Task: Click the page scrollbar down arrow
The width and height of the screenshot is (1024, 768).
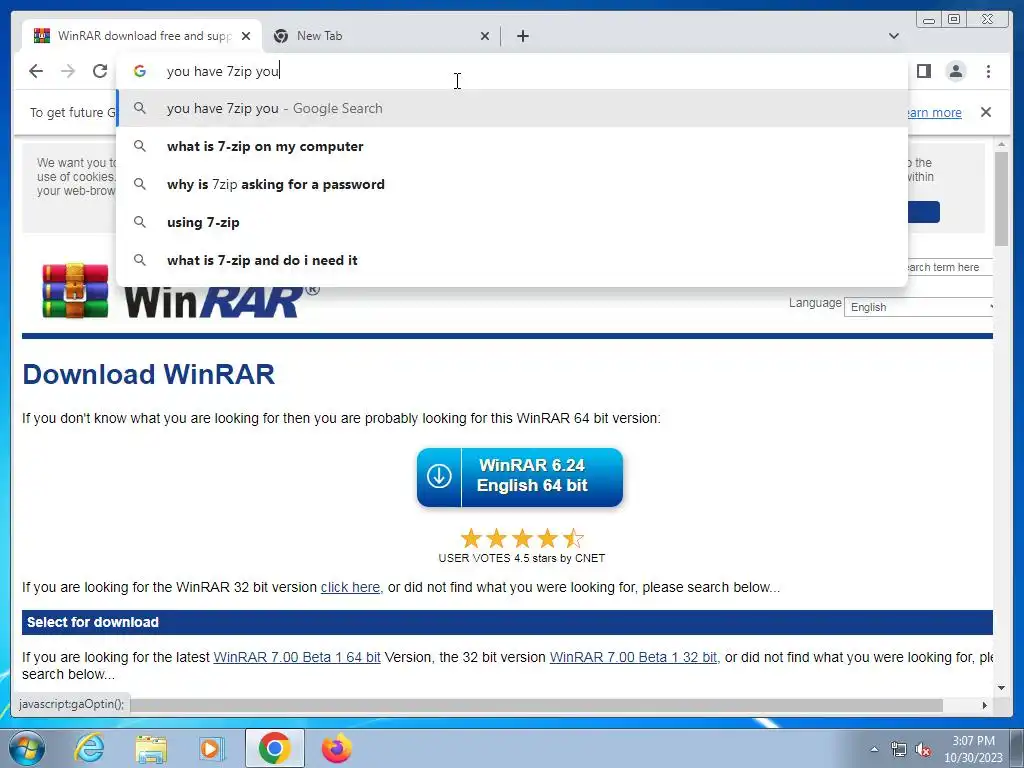Action: pyautogui.click(x=1002, y=688)
